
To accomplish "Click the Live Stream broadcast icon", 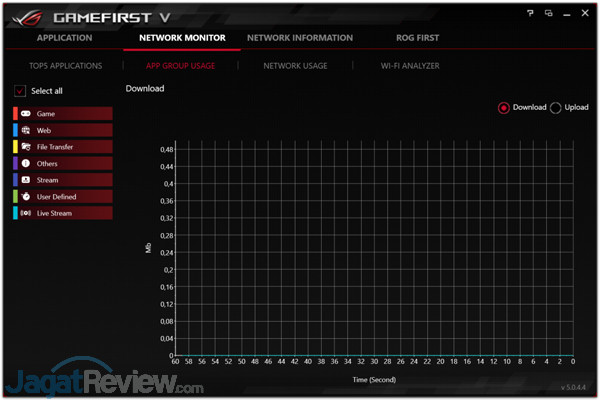I will coord(26,213).
